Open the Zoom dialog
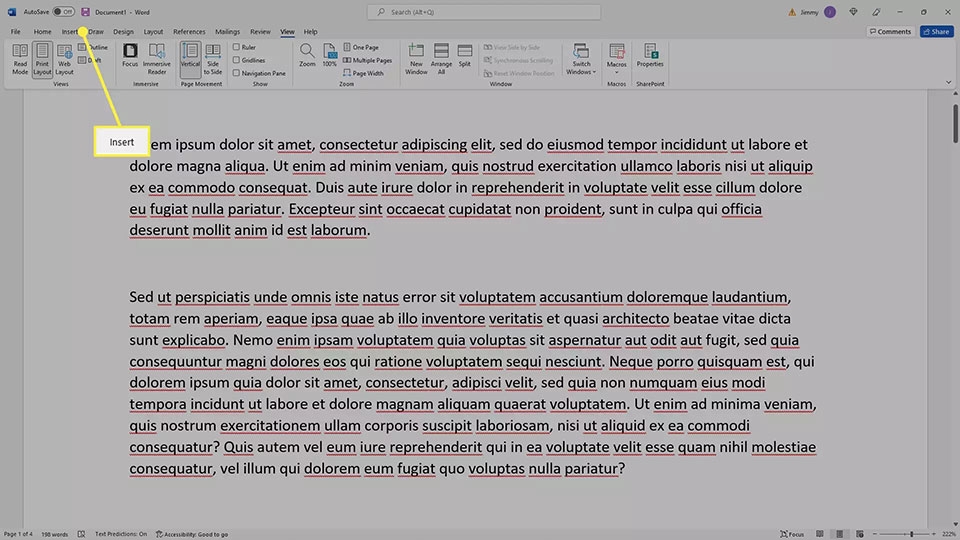 (307, 55)
